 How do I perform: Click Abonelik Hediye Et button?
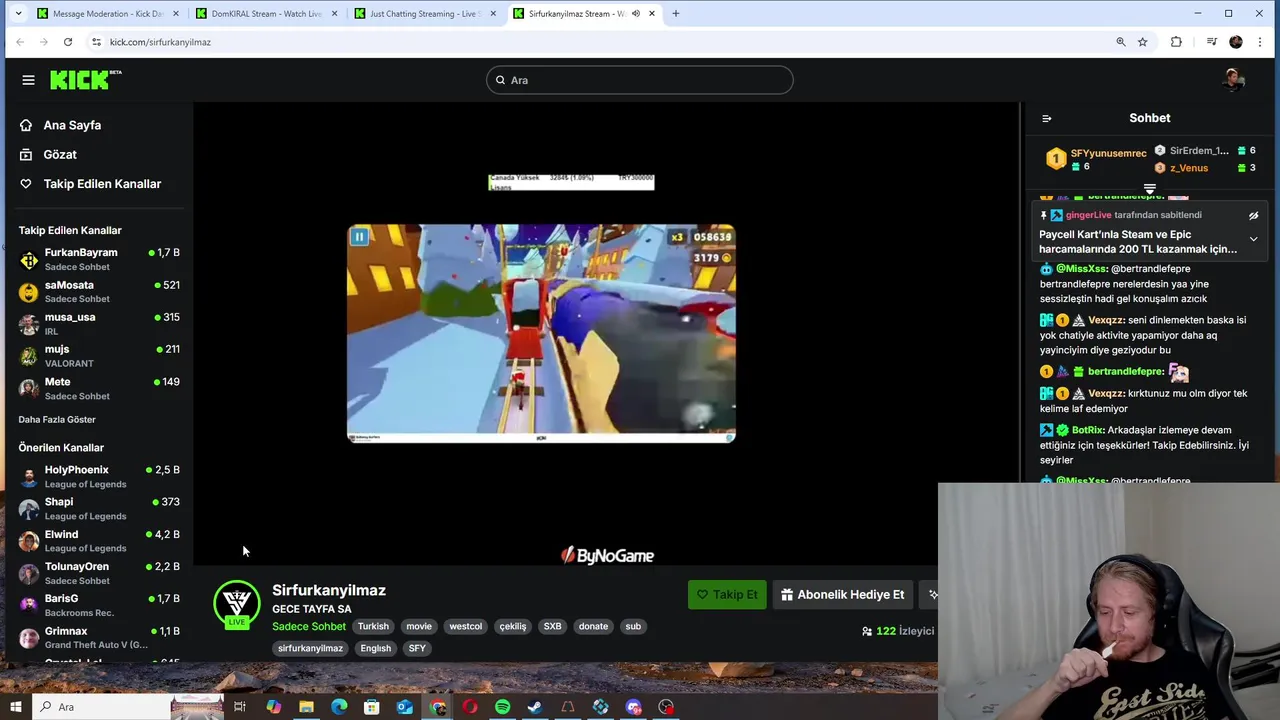coord(843,594)
